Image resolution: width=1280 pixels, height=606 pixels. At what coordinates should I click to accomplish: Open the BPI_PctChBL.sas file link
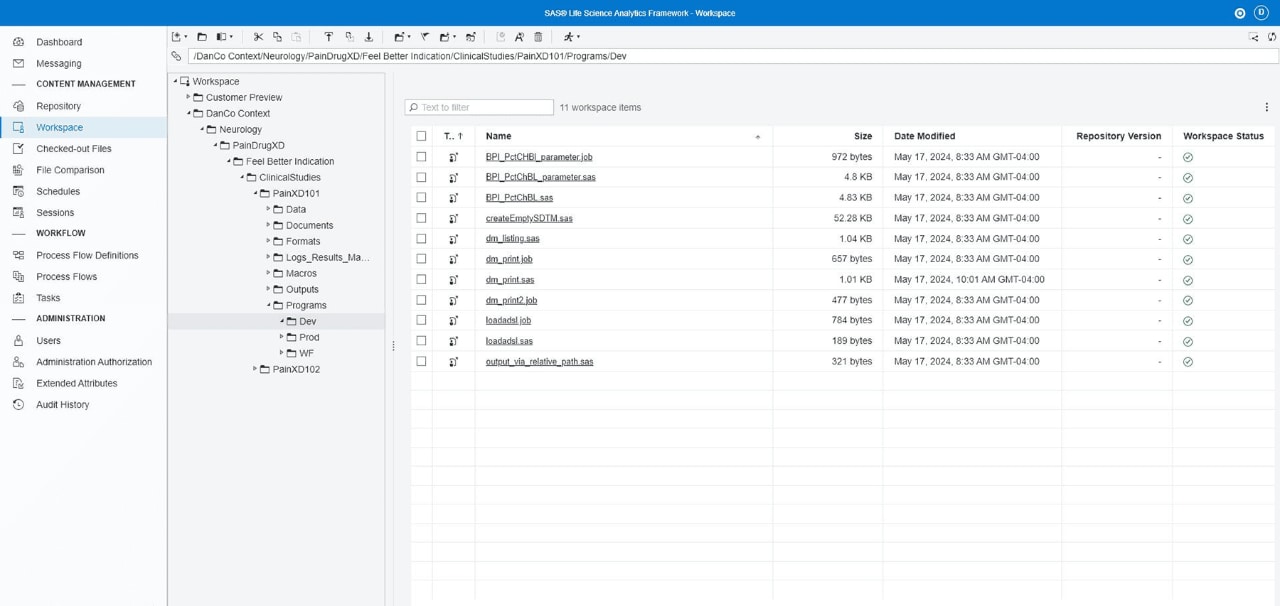point(519,198)
